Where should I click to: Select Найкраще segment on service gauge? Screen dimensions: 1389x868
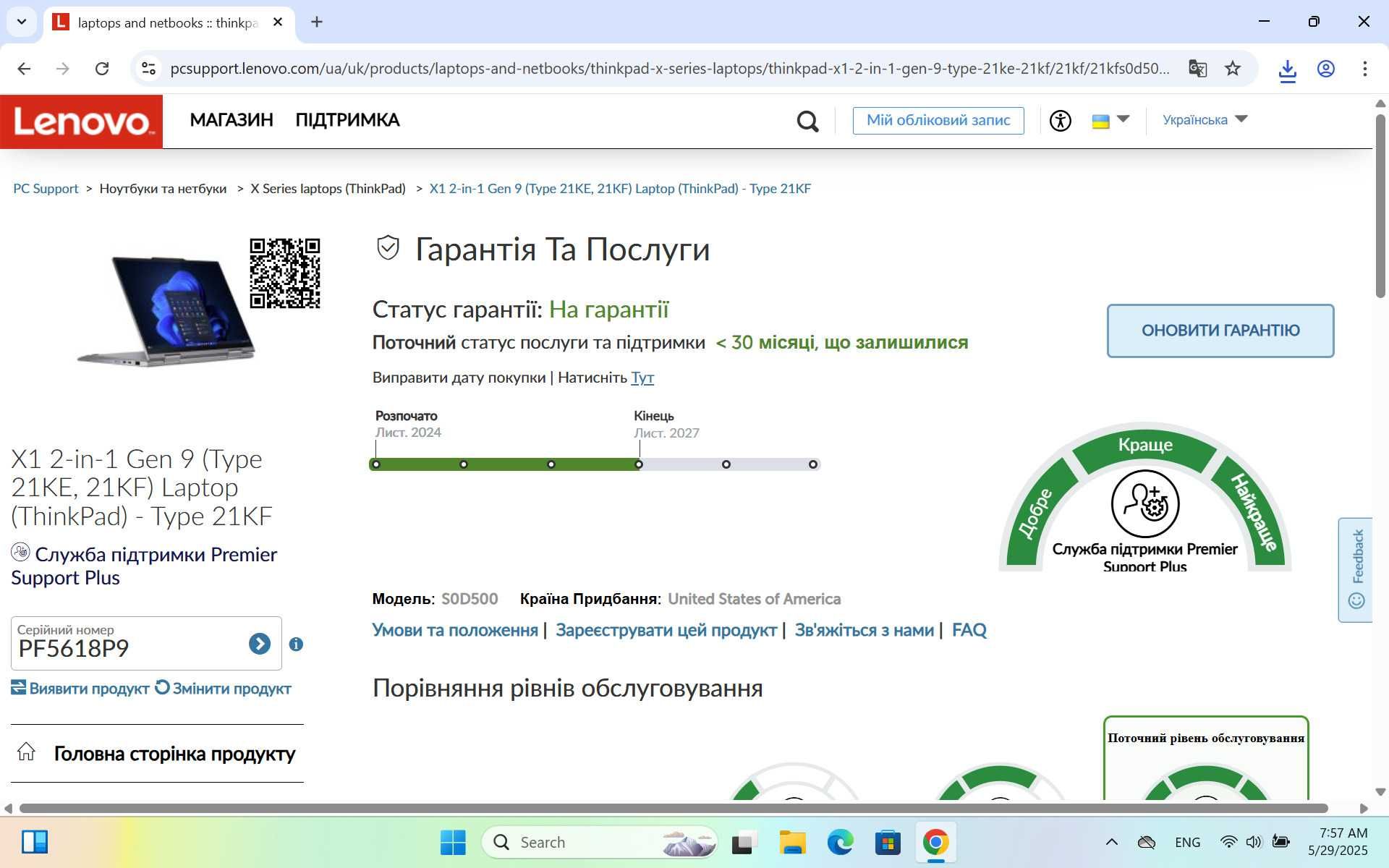(x=1254, y=514)
